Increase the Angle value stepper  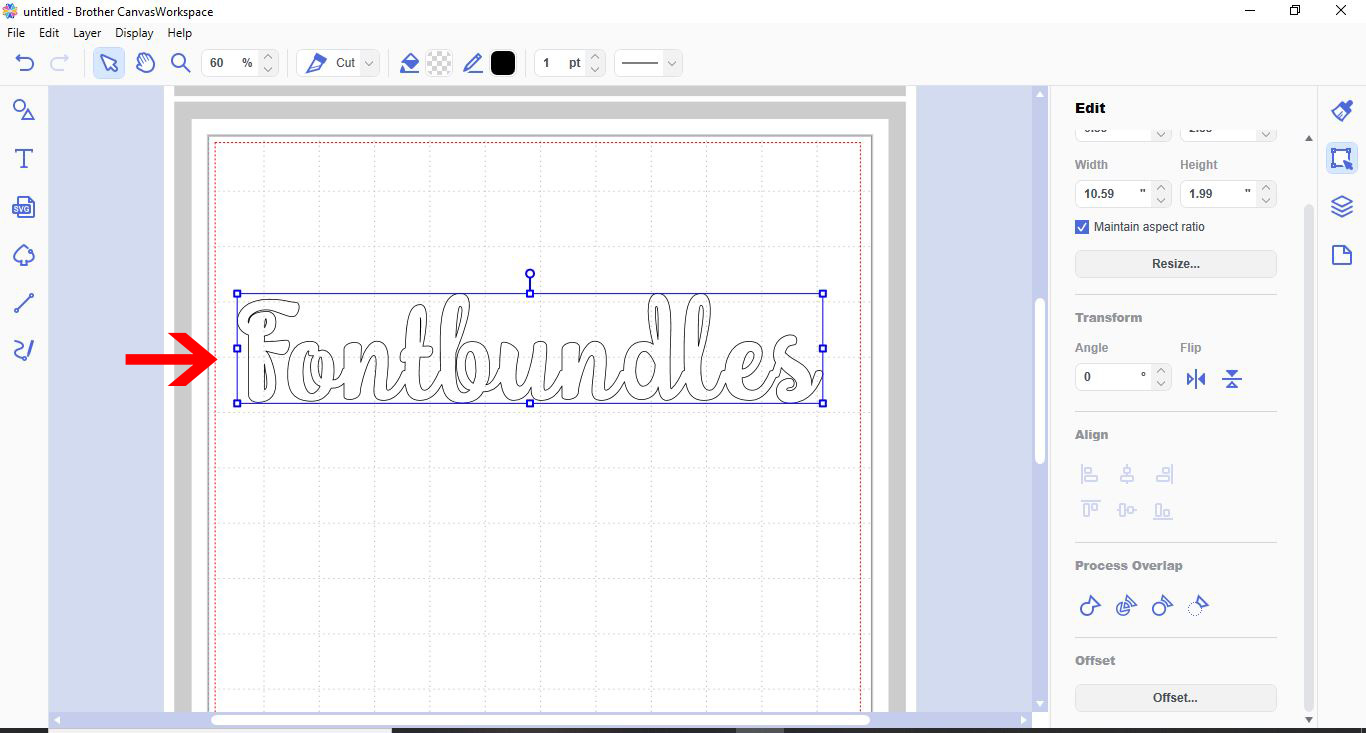point(1161,371)
